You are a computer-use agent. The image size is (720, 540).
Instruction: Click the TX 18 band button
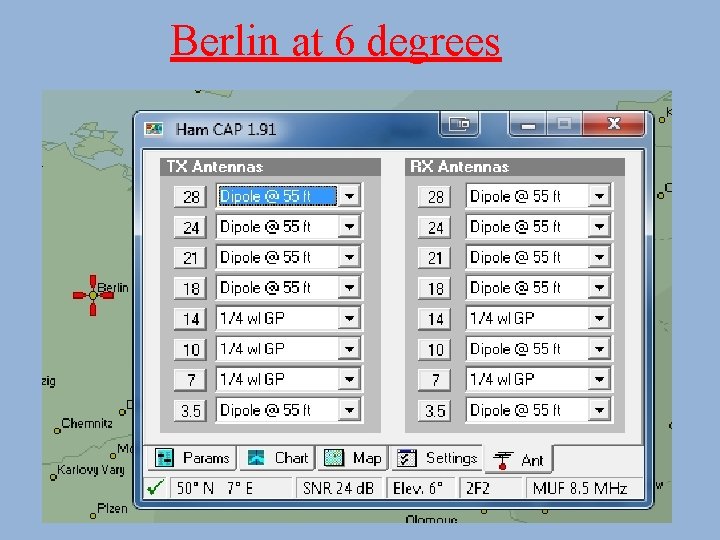click(x=191, y=288)
